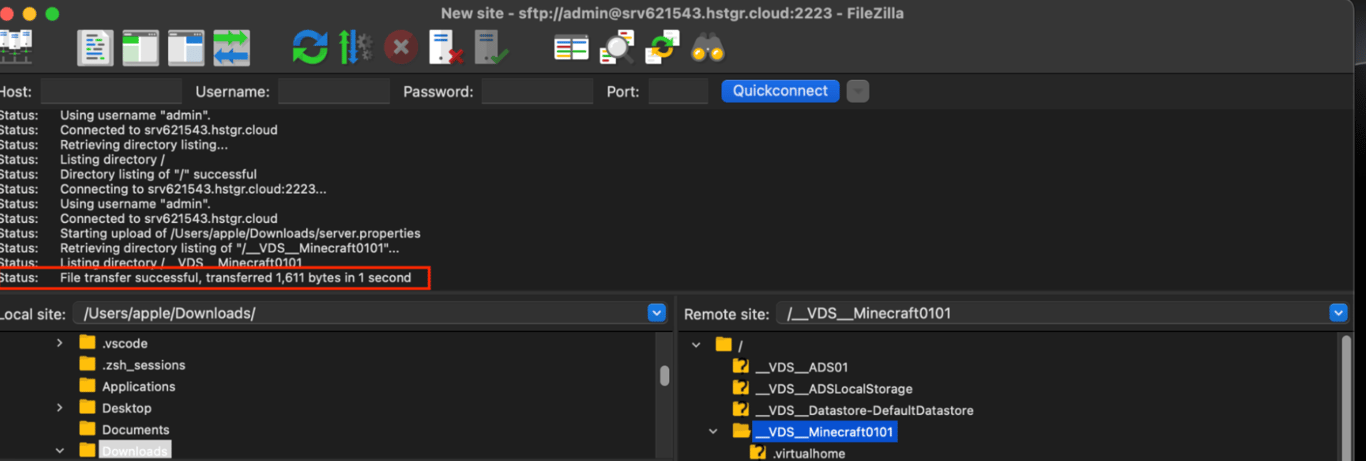Focus the Host input field
The image size is (1366, 461).
coord(111,92)
